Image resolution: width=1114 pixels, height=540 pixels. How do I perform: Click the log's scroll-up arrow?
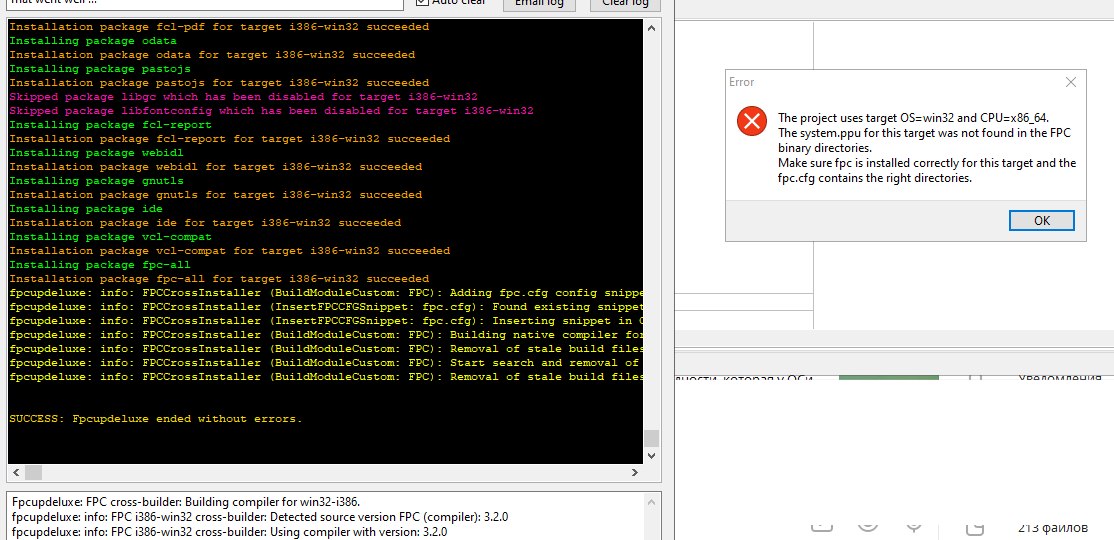[651, 27]
